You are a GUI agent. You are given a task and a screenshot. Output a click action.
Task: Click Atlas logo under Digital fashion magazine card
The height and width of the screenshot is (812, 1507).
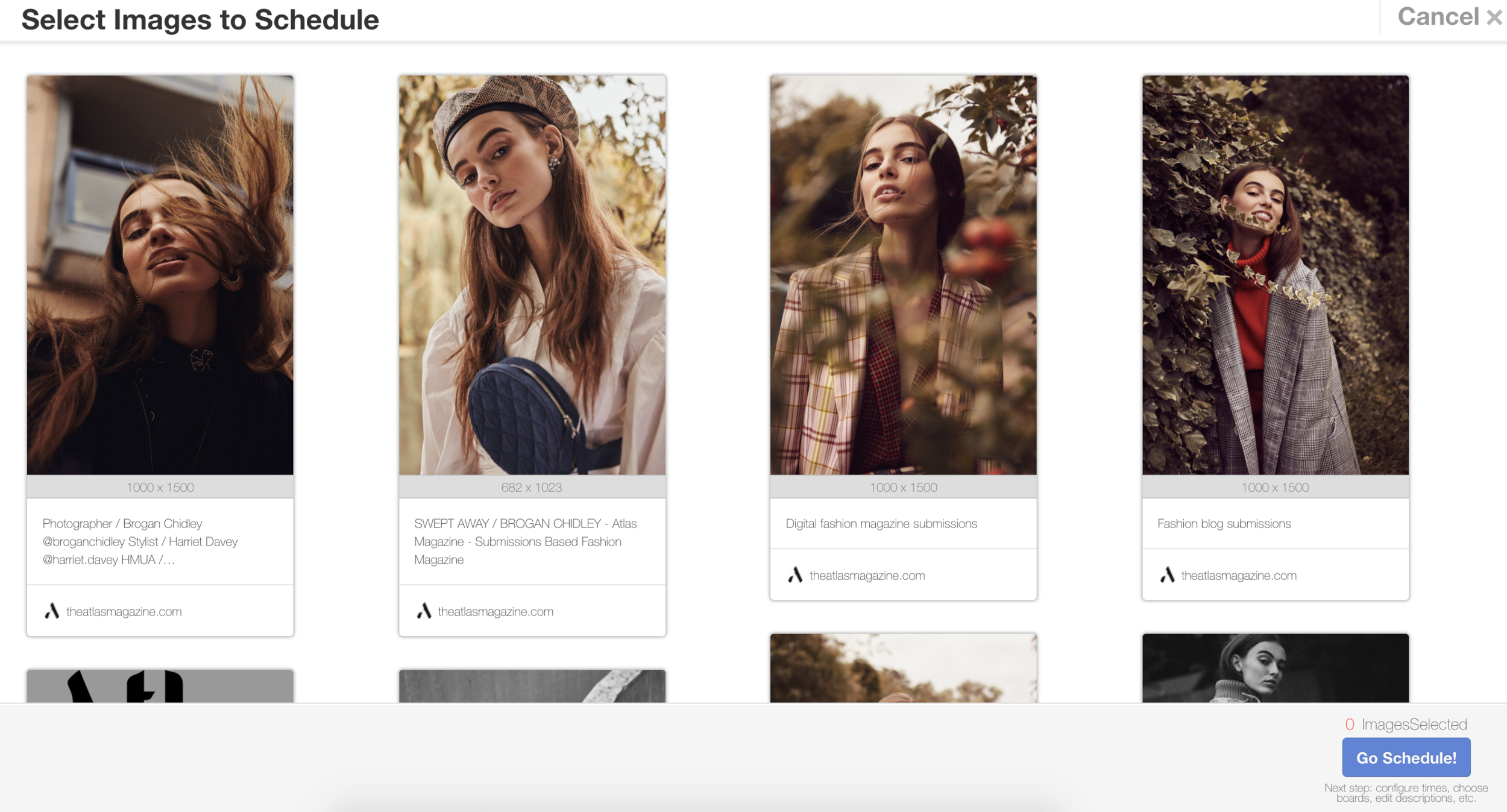point(795,575)
